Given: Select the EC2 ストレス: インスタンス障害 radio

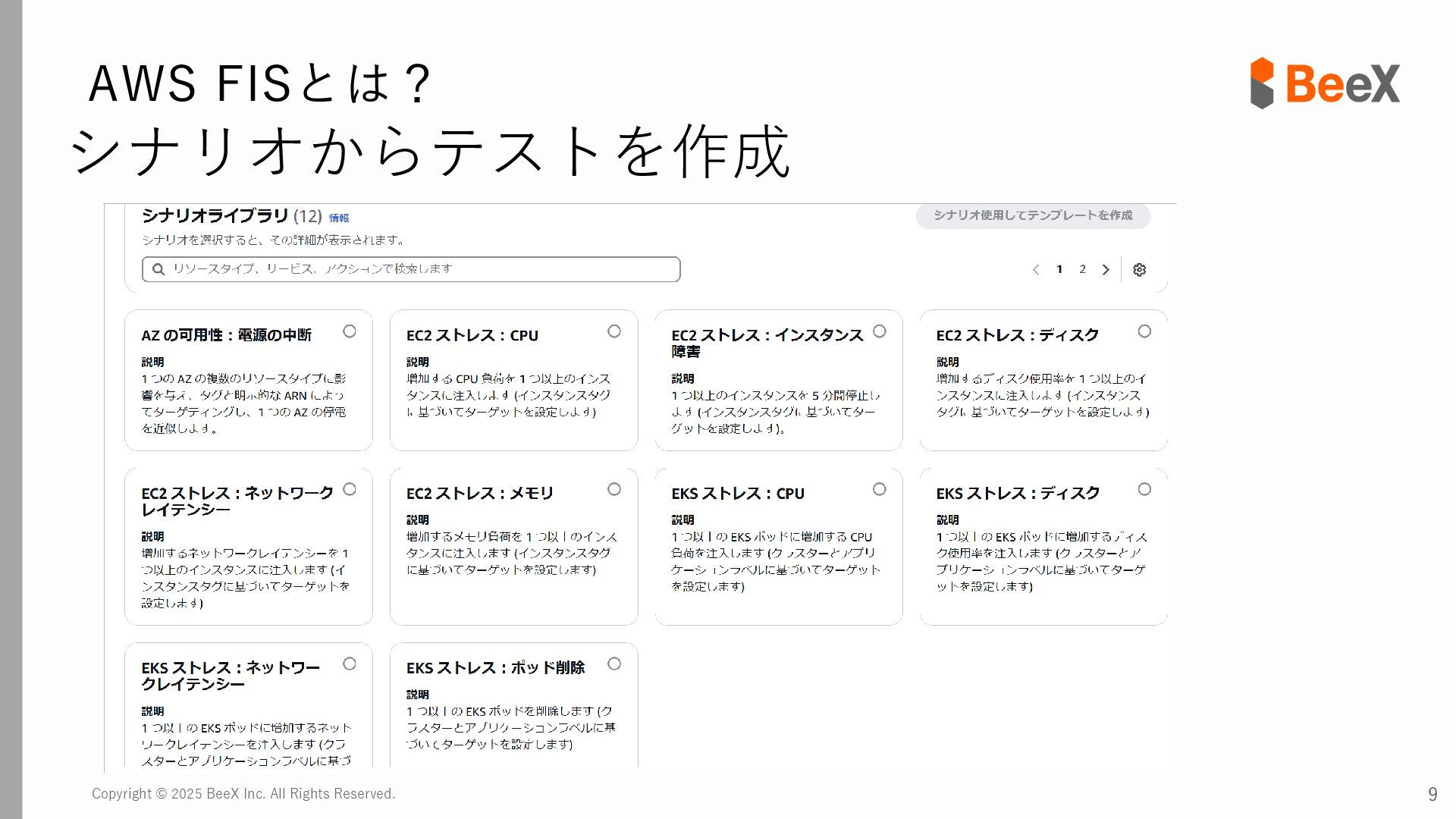Looking at the screenshot, I should tap(880, 331).
